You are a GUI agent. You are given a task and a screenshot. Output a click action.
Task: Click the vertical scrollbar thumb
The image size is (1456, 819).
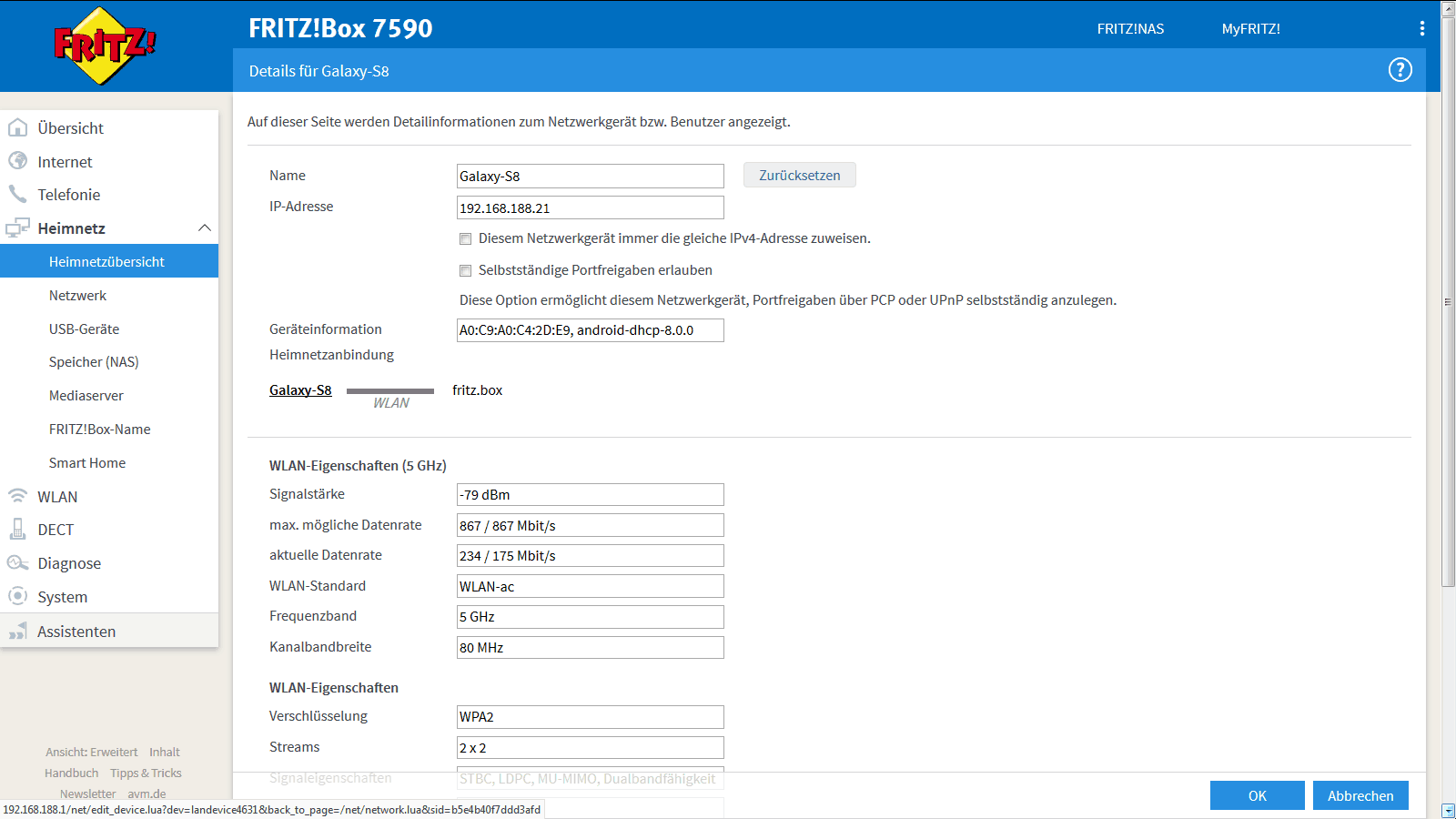point(1448,301)
